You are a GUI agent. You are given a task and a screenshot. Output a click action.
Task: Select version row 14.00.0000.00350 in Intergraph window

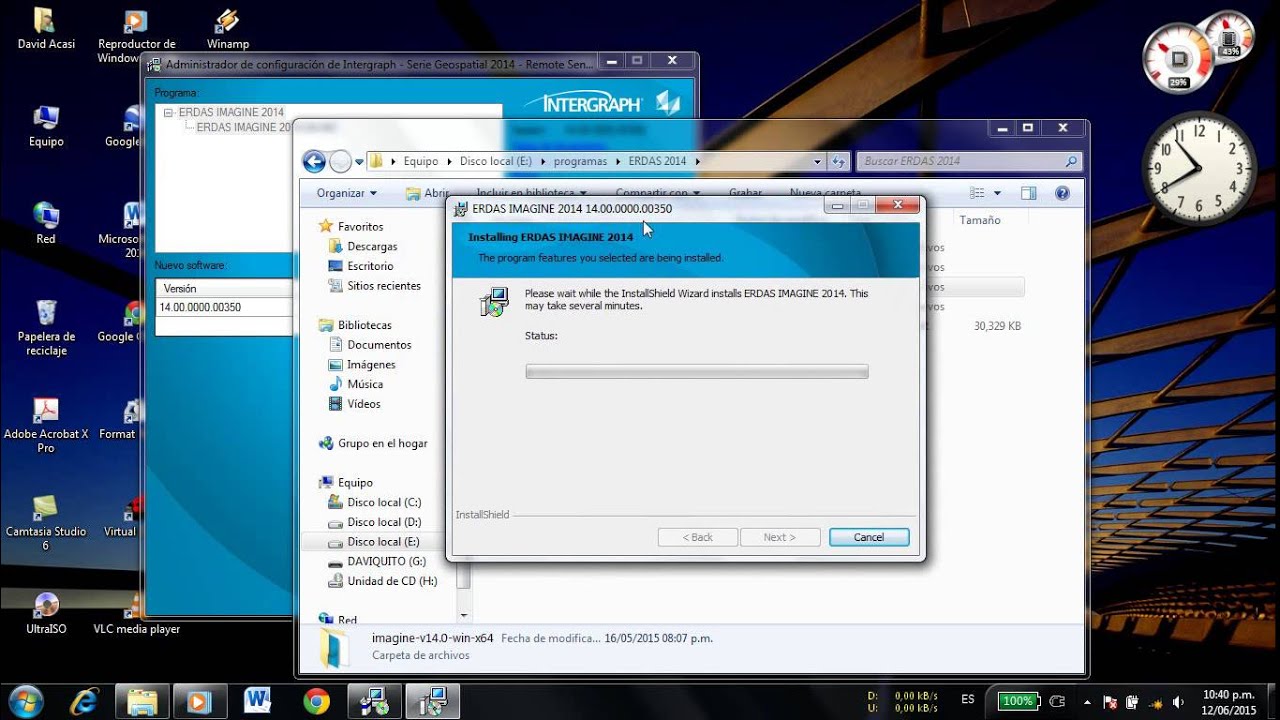click(224, 307)
